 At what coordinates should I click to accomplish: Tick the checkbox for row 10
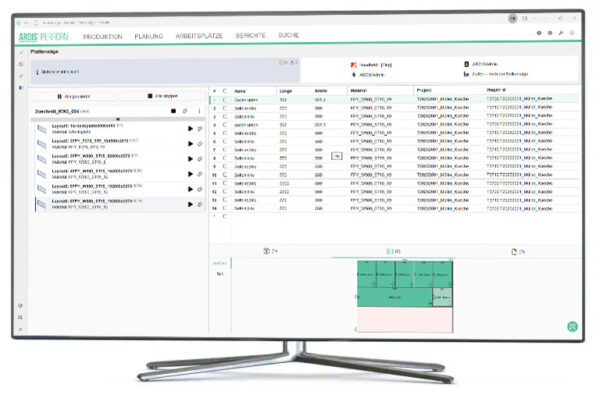click(x=225, y=175)
